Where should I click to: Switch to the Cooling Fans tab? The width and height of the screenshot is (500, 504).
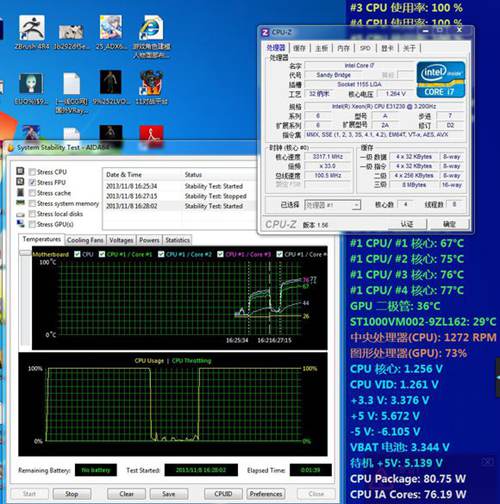[85, 240]
